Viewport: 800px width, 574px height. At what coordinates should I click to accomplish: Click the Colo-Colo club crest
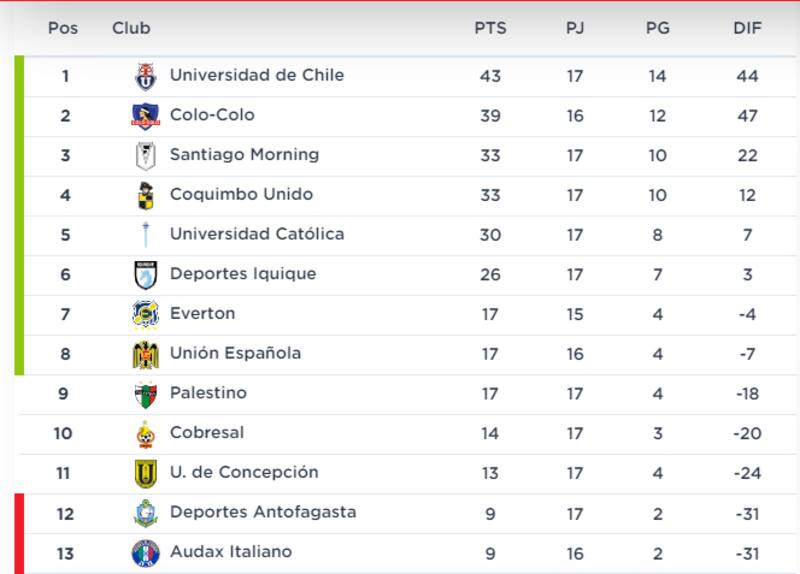pyautogui.click(x=146, y=116)
